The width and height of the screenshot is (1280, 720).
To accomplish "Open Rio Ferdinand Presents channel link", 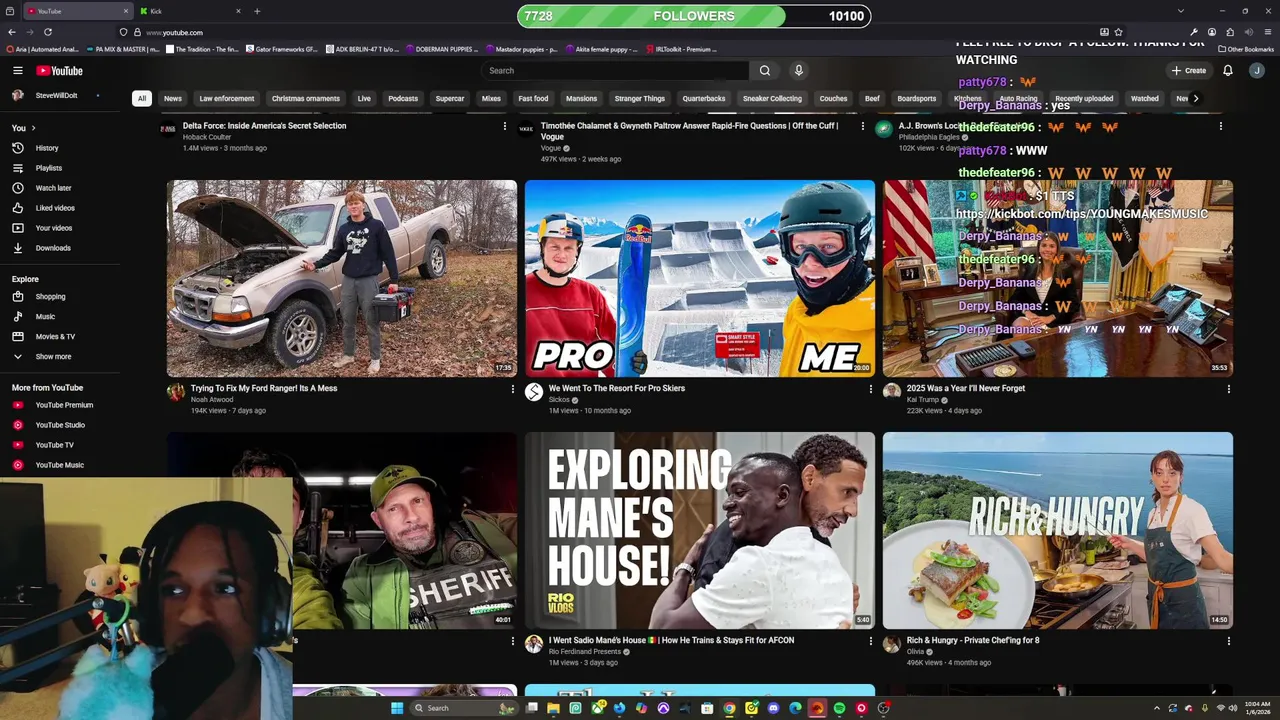I will pyautogui.click(x=585, y=652).
